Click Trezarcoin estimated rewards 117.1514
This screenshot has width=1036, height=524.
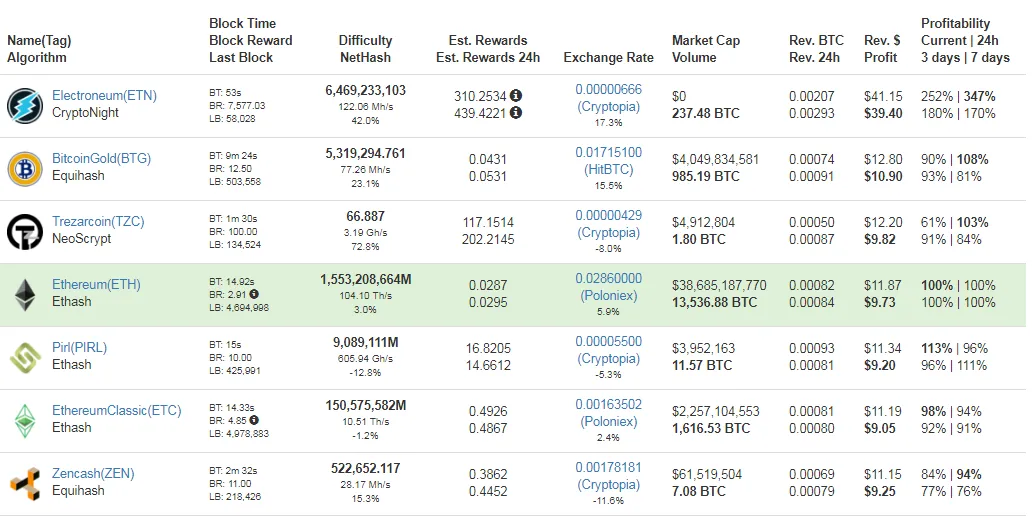(488, 222)
